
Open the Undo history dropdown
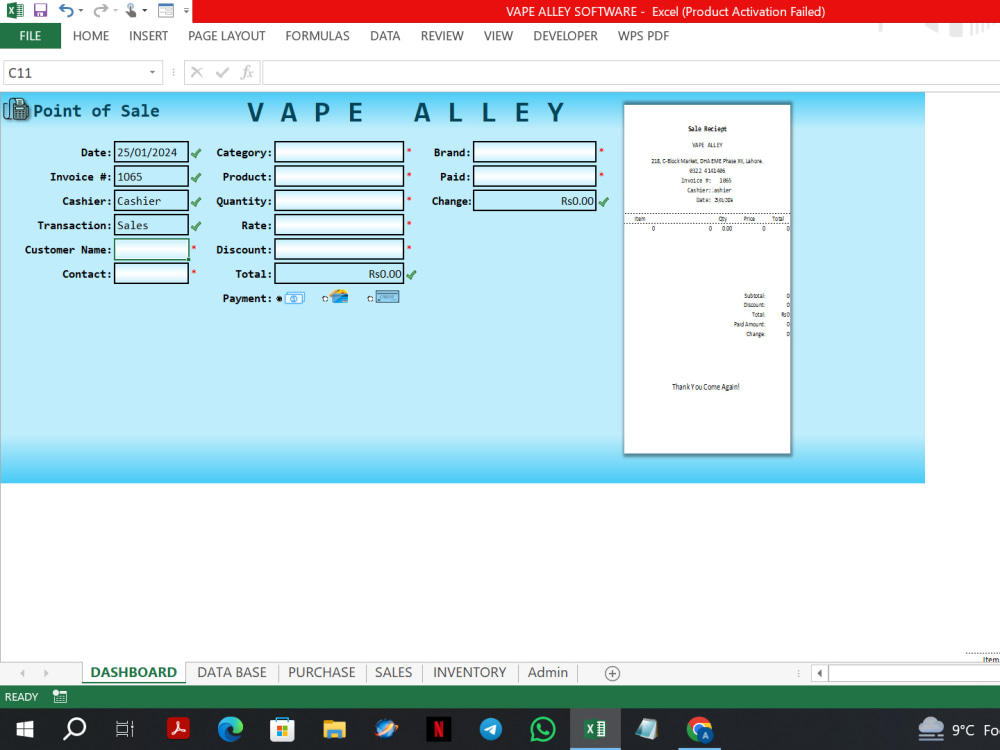[81, 11]
